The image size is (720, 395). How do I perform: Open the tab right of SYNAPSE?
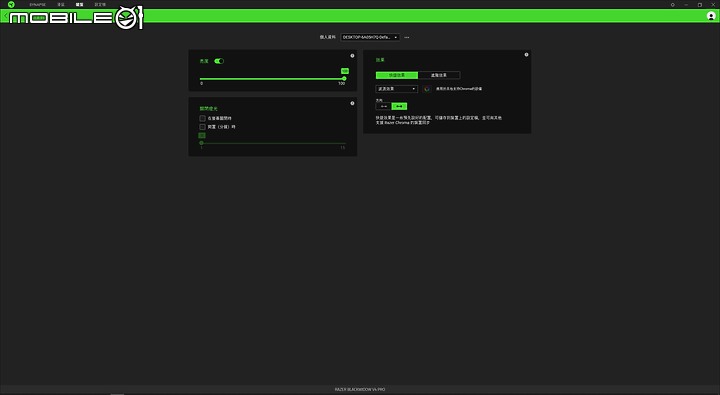pyautogui.click(x=61, y=5)
